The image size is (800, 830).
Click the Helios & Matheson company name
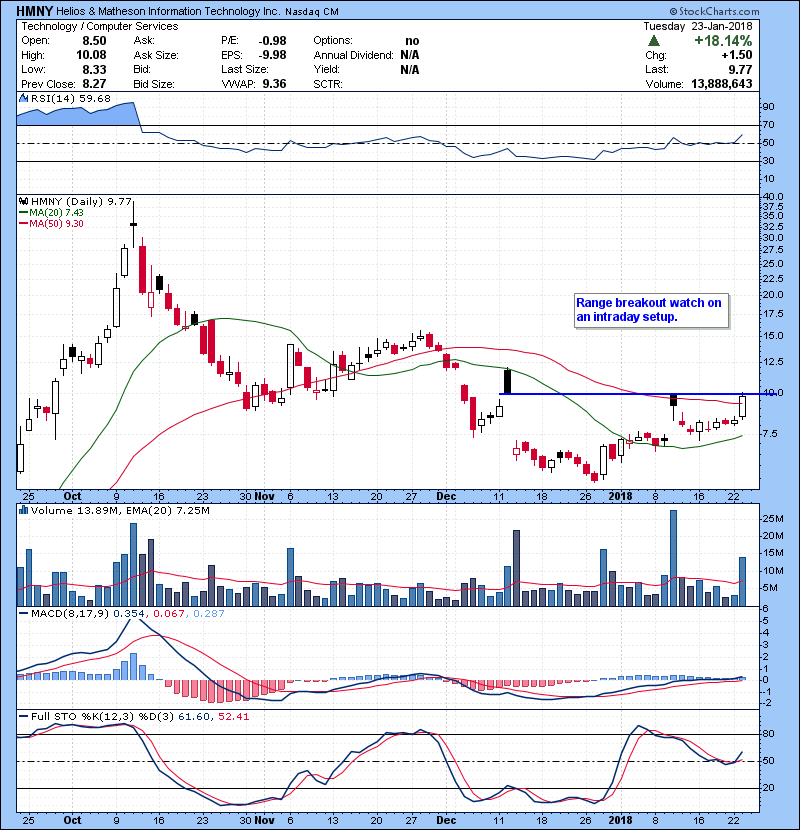pos(168,11)
